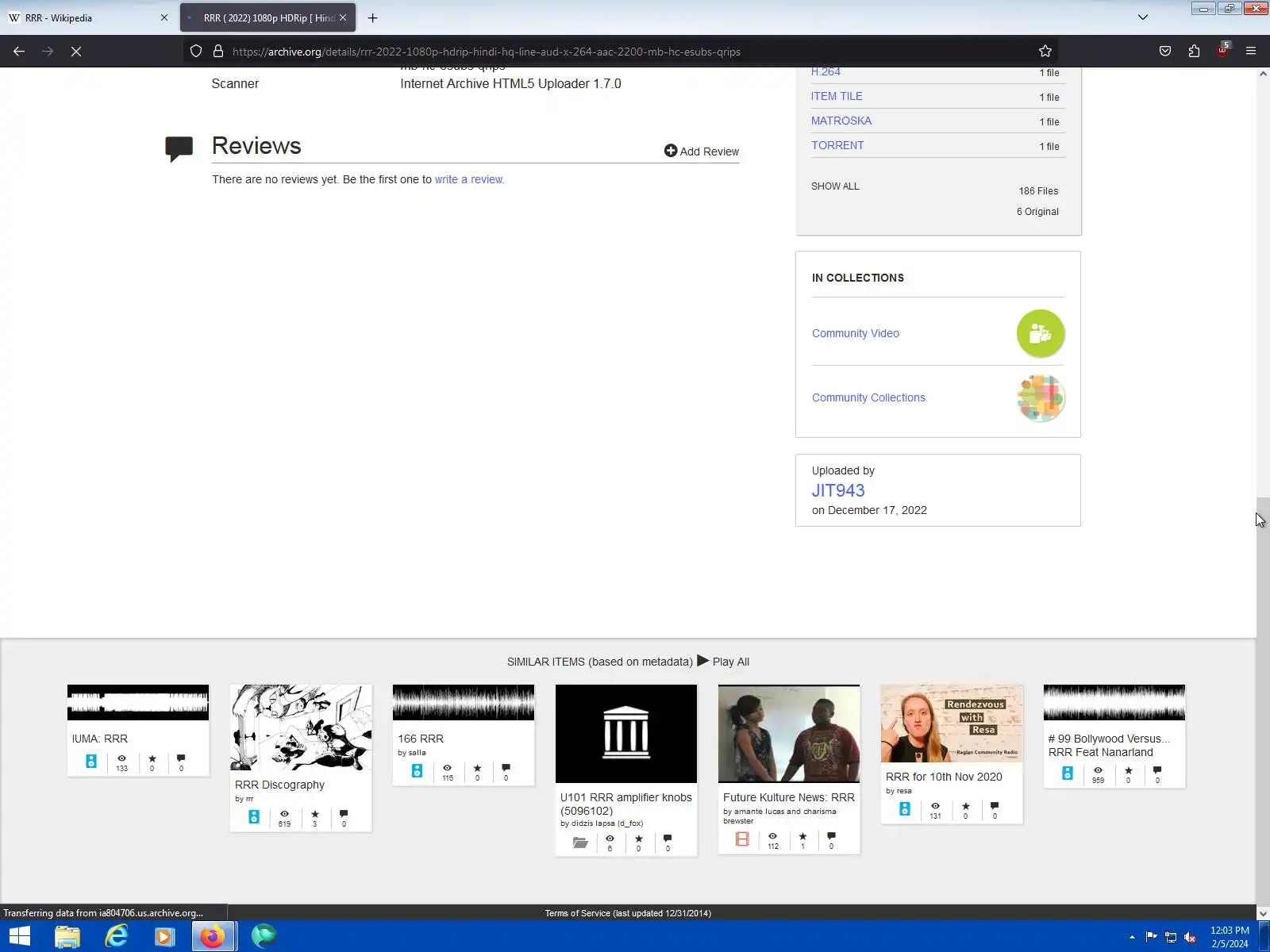Click the 166 RRR item title
Screen dimensions: 1270x952
tap(421, 739)
